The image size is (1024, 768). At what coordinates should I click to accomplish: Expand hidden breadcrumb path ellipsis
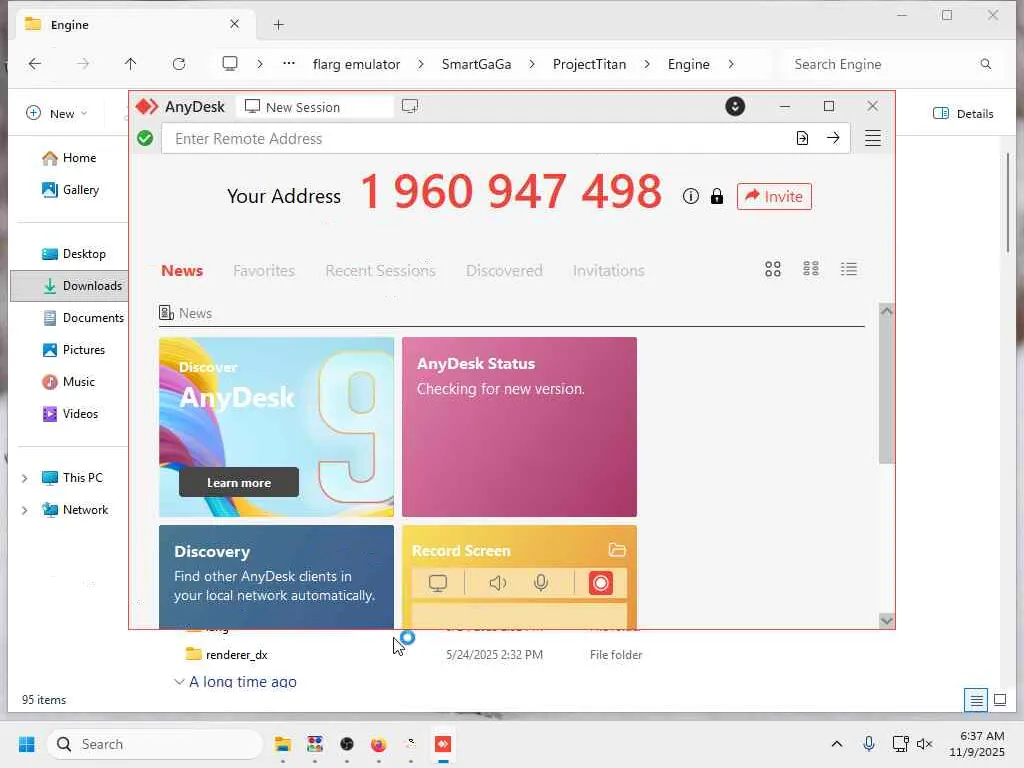(289, 63)
